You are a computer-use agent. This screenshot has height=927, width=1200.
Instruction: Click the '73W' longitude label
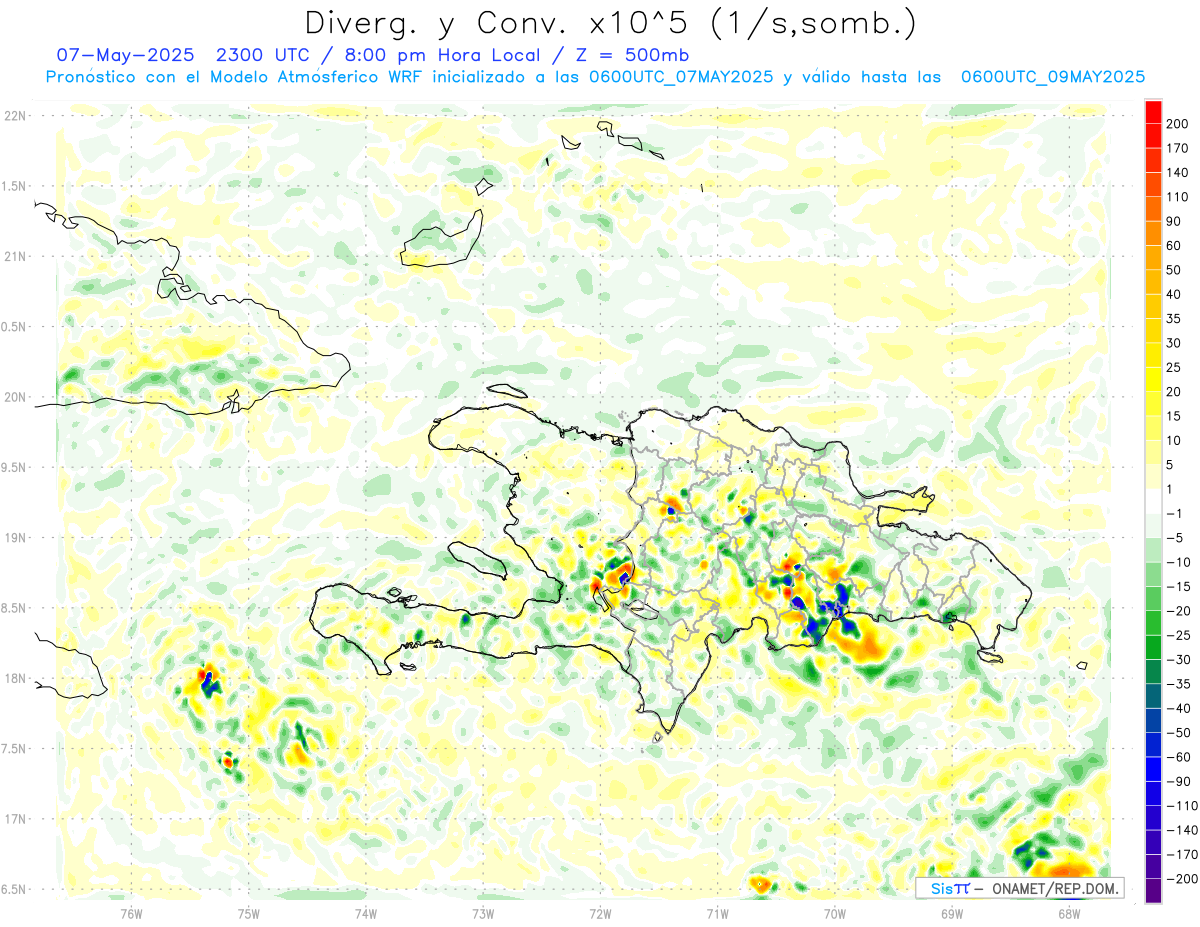coord(483,913)
